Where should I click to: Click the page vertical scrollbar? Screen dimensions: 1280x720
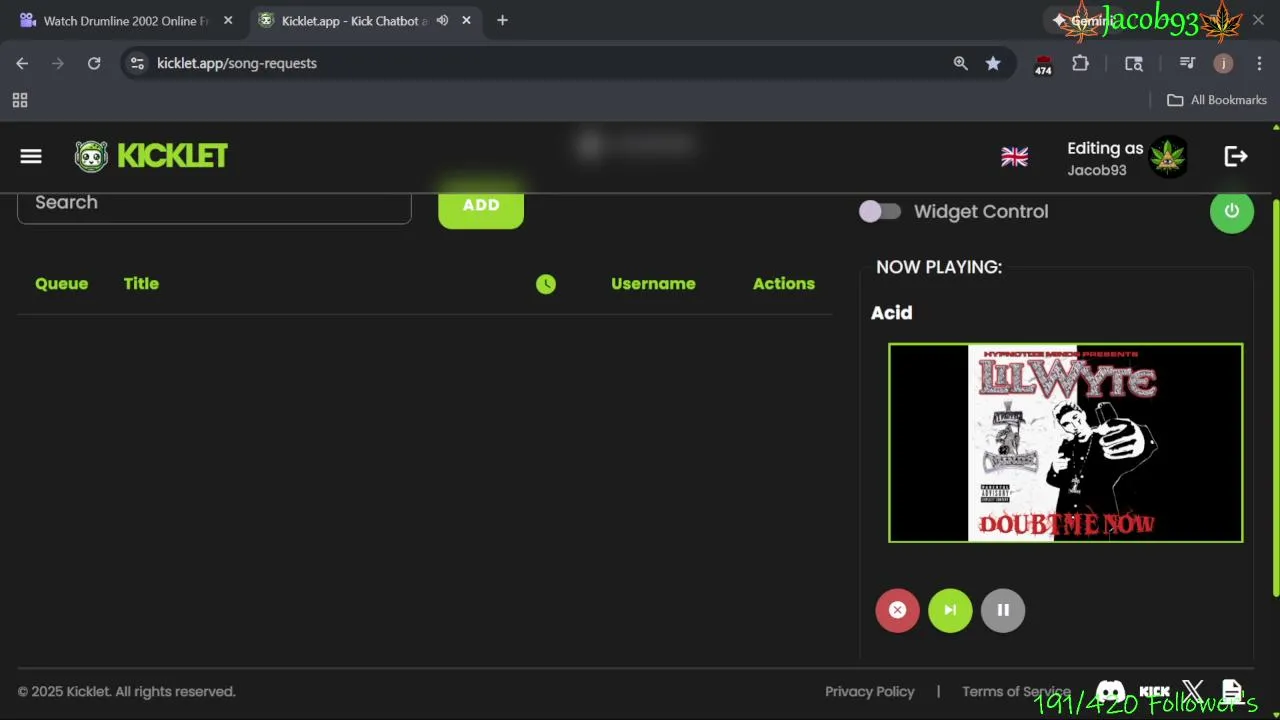(x=1275, y=400)
